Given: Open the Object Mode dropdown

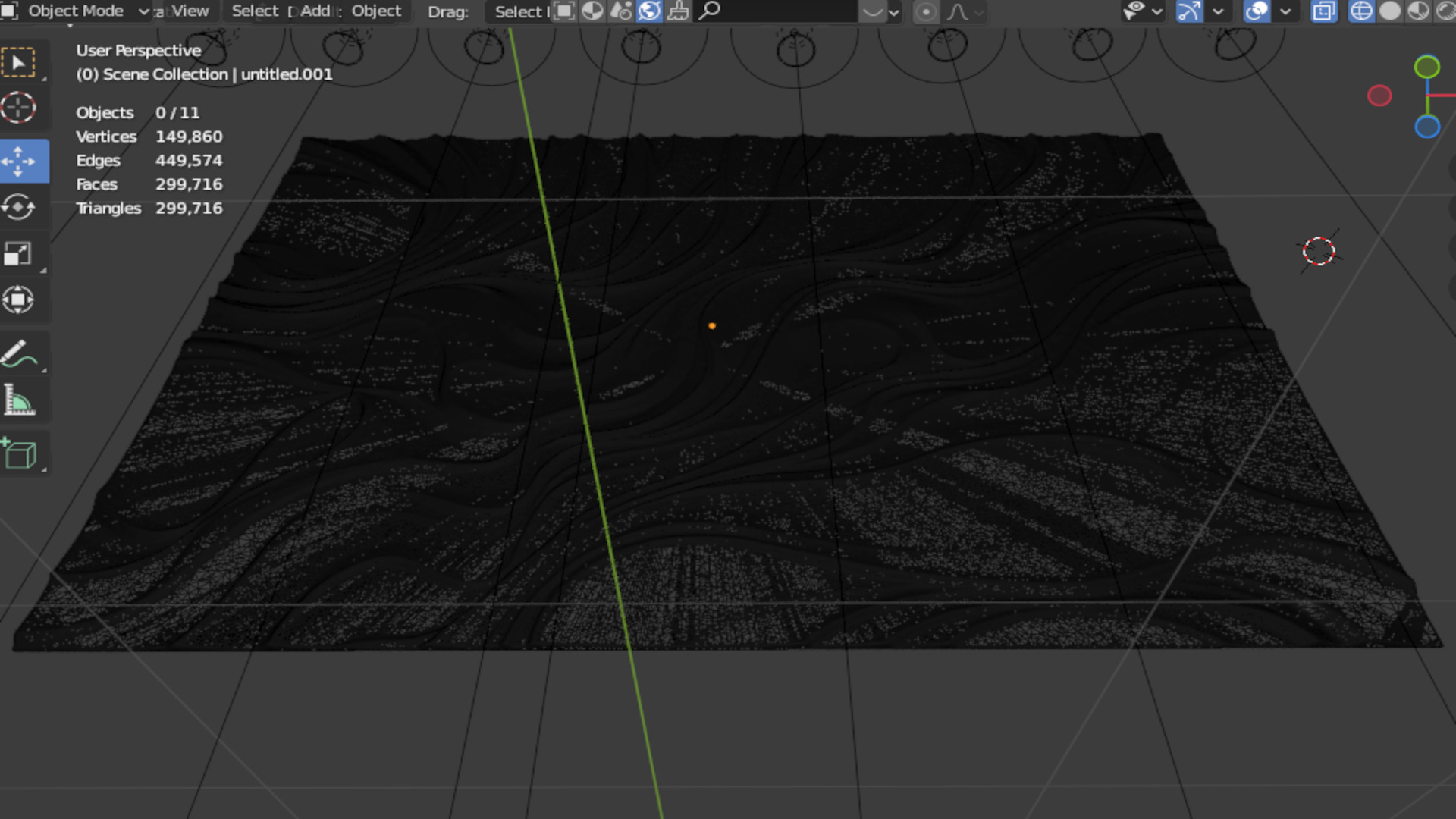Looking at the screenshot, I should (76, 11).
